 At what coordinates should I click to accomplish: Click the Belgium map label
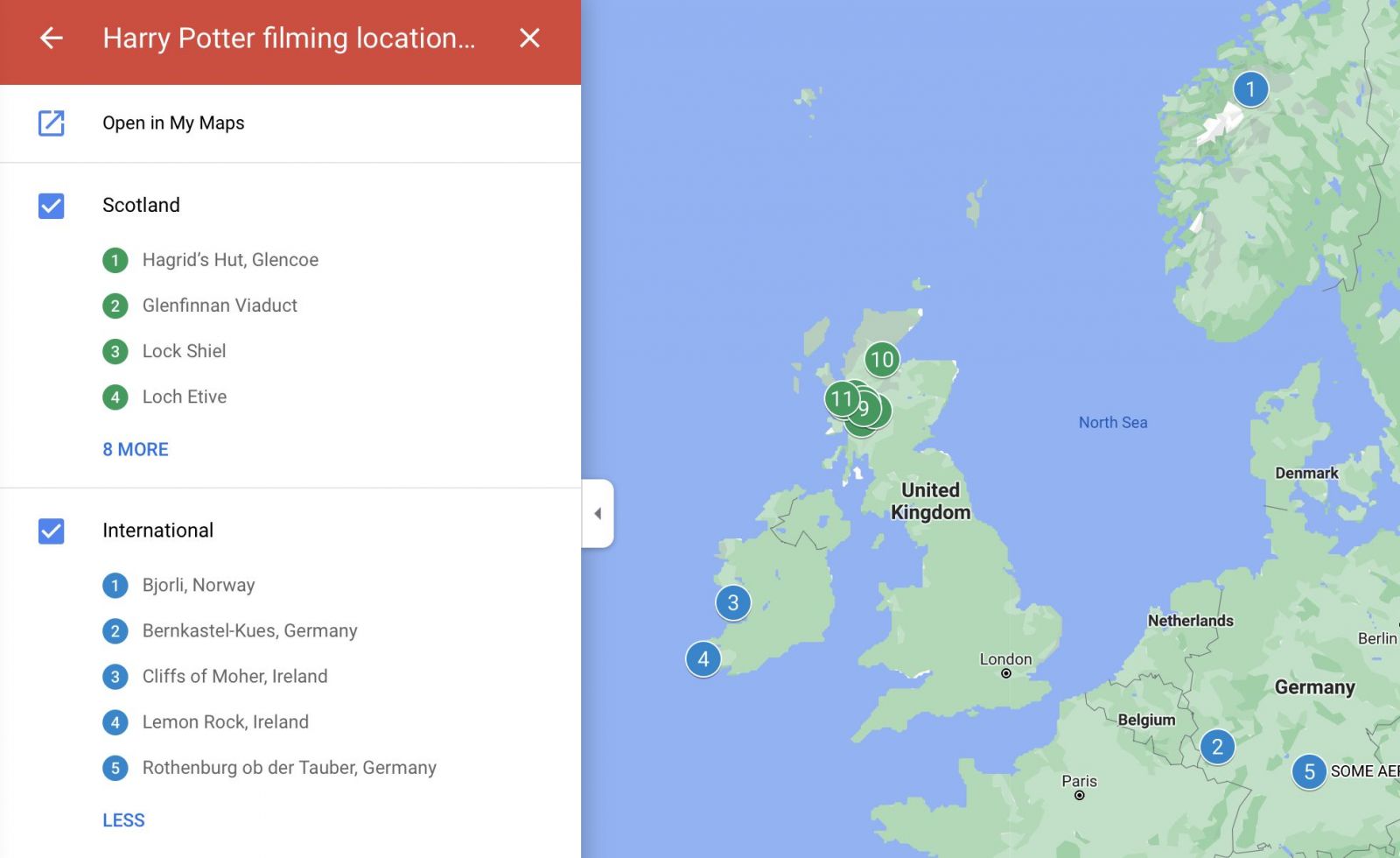click(x=1146, y=720)
